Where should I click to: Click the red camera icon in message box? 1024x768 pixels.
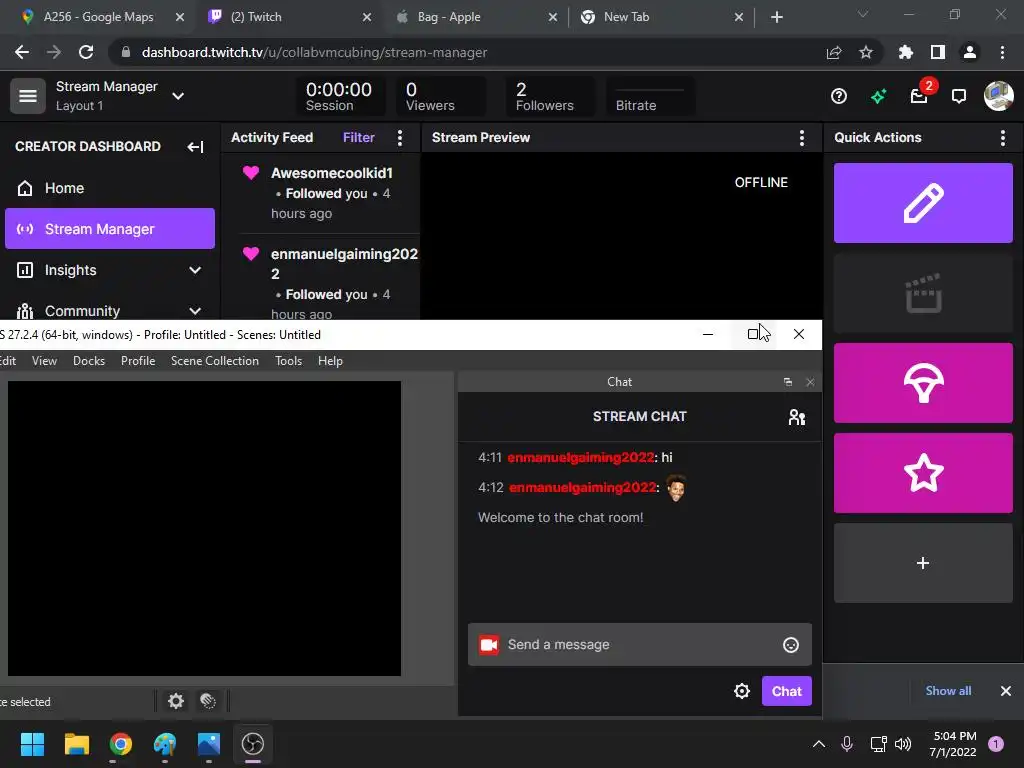(x=489, y=645)
